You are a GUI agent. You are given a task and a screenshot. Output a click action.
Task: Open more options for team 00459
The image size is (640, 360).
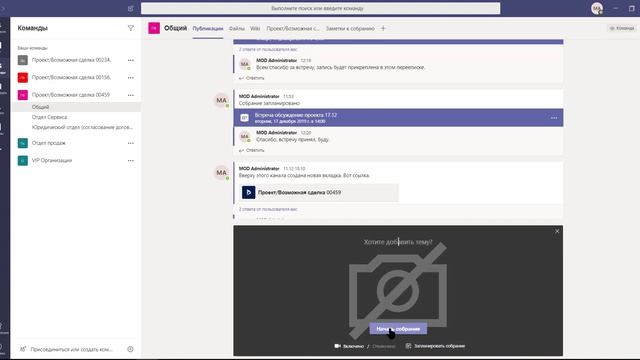pyautogui.click(x=131, y=95)
